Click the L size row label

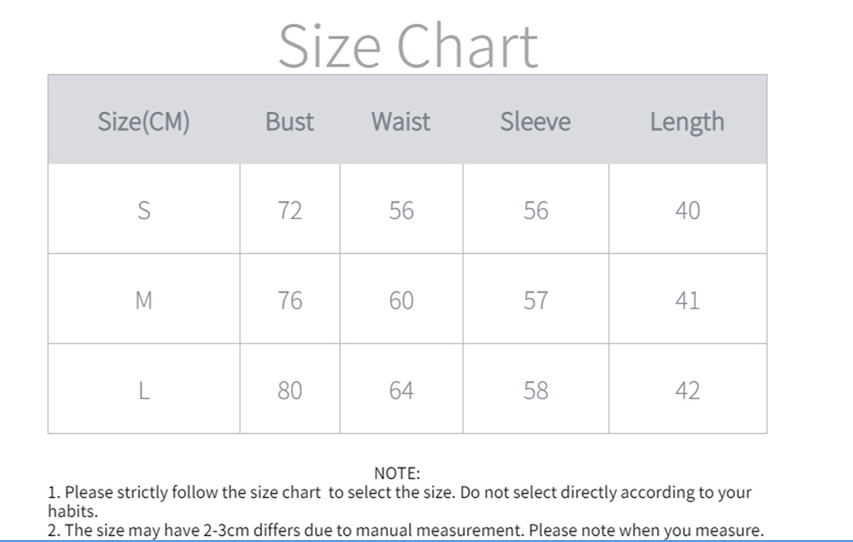(144, 390)
